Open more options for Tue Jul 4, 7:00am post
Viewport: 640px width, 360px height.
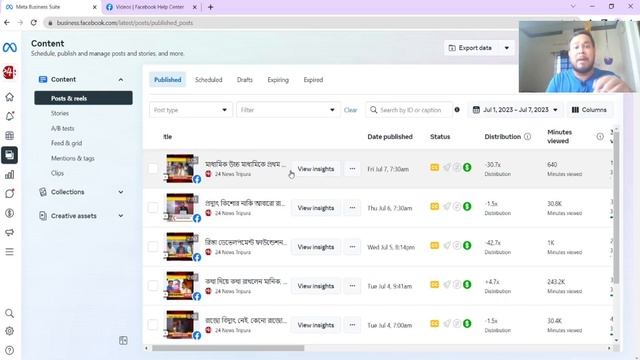352,325
